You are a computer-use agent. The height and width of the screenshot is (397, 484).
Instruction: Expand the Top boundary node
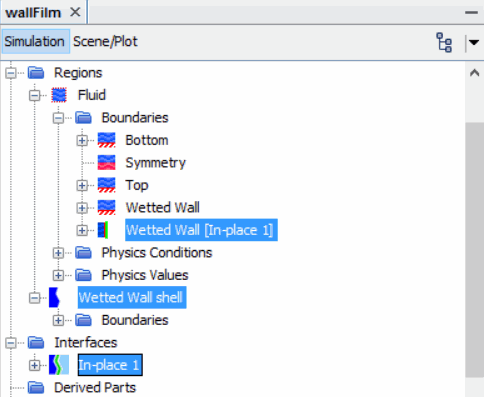coord(82,186)
